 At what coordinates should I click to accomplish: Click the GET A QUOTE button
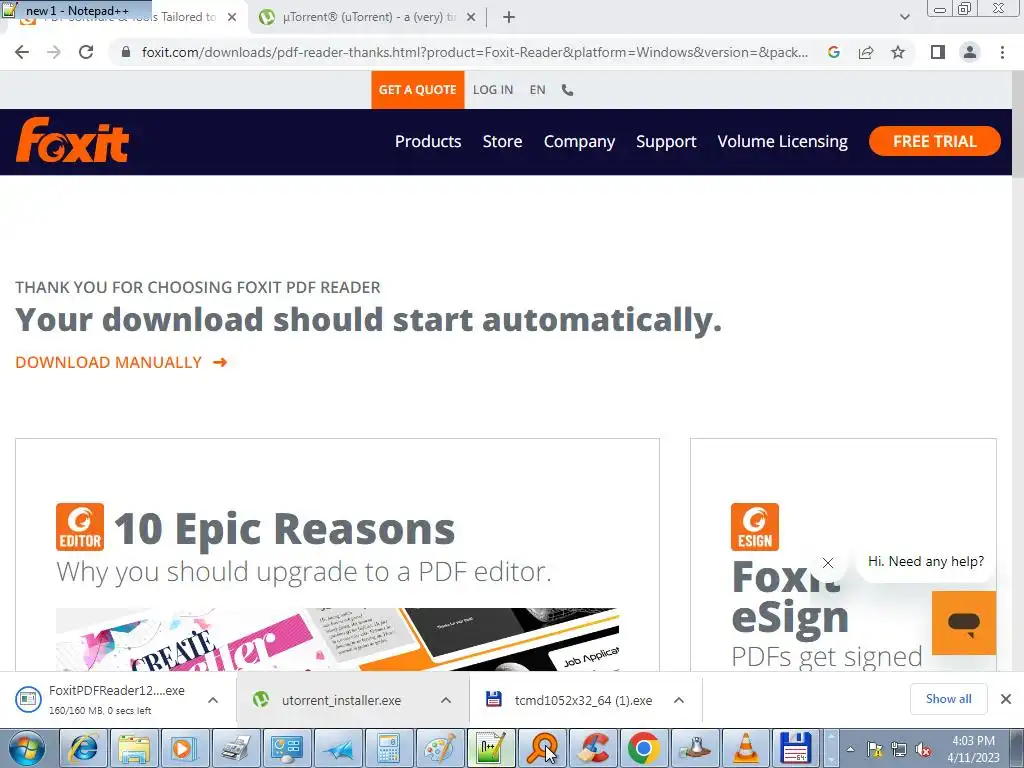coord(417,90)
